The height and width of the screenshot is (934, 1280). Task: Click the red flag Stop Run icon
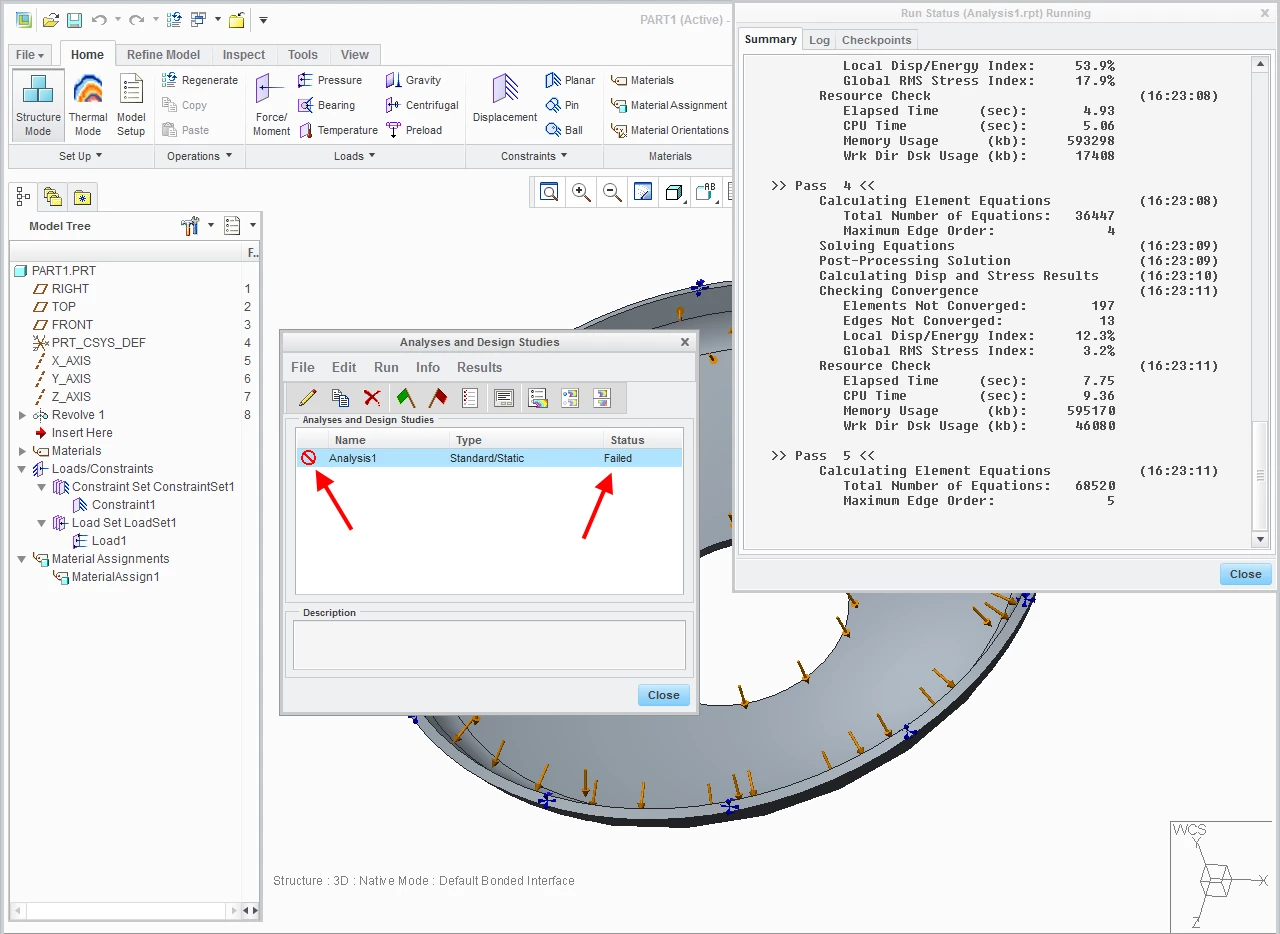tap(438, 398)
